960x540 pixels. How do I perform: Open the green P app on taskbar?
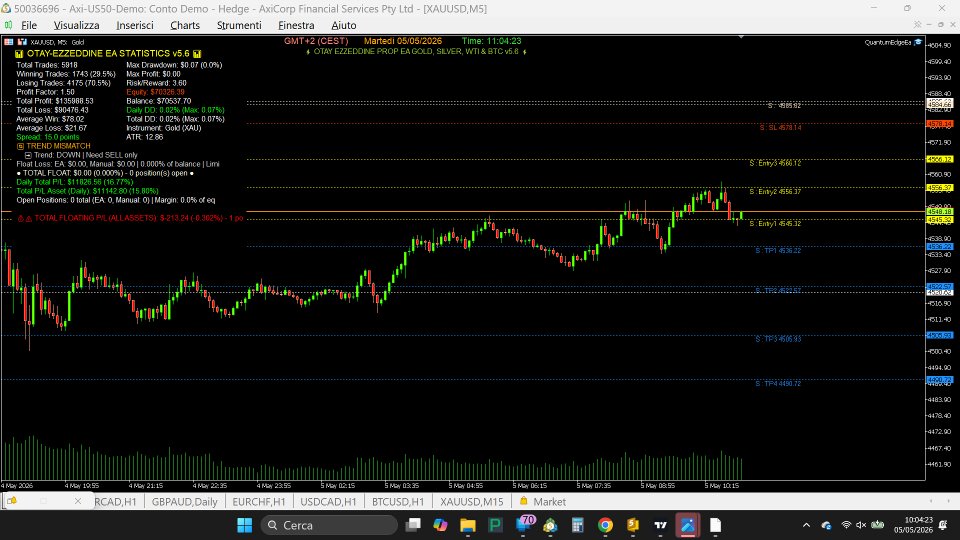(x=495, y=525)
